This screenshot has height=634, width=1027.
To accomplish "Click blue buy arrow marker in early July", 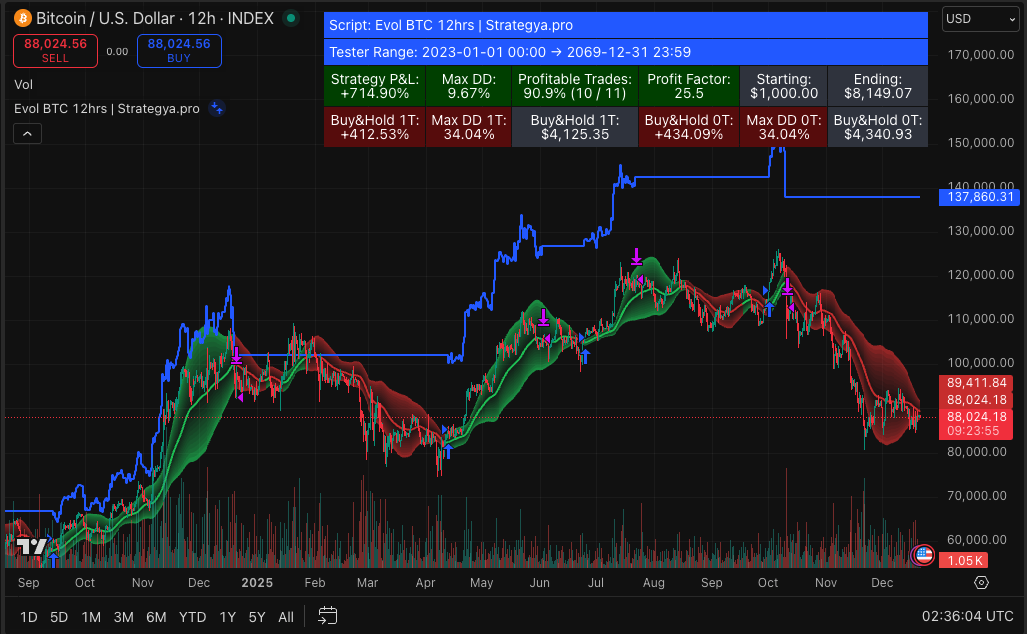I will (x=586, y=356).
